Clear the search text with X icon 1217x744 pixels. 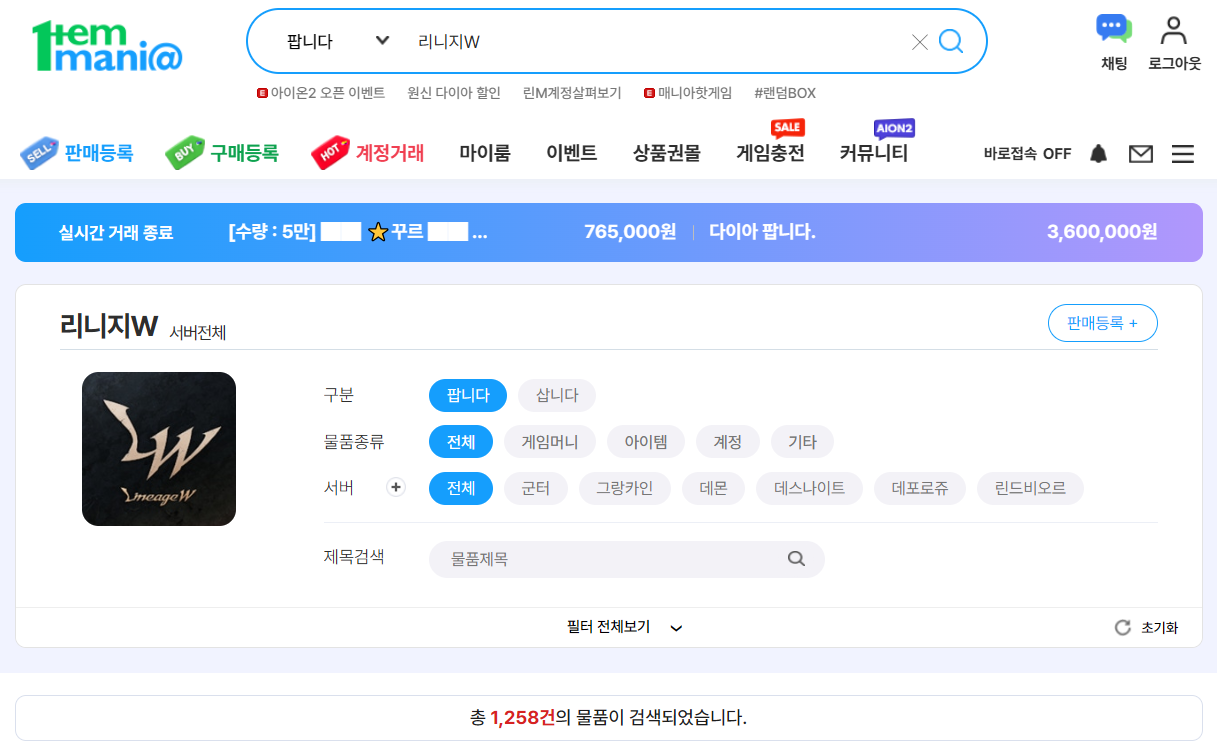pos(920,42)
